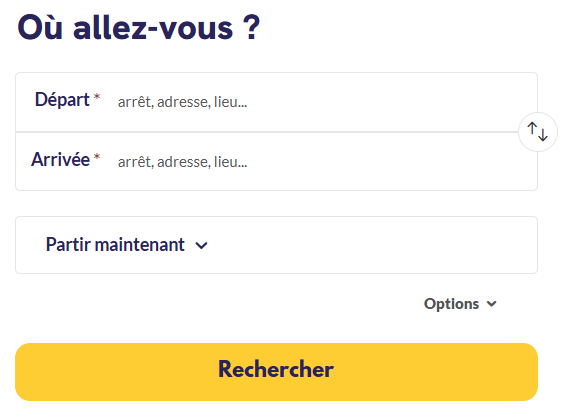Click the Arrivée placeholder "arrêt, adresse, lieu..."
This screenshot has height=417, width=566.
182,162
